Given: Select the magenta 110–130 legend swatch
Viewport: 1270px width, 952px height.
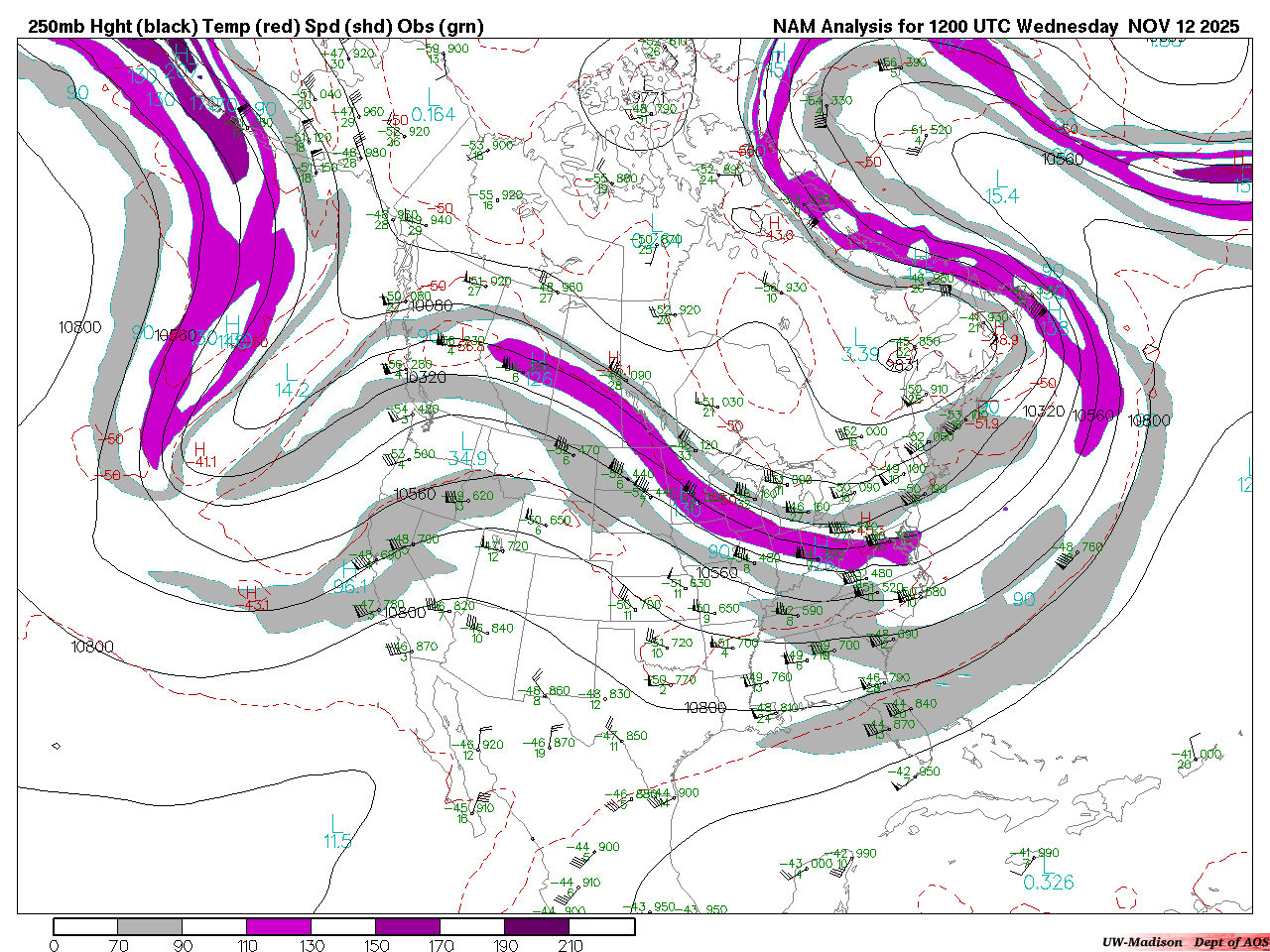Looking at the screenshot, I should click(x=279, y=926).
